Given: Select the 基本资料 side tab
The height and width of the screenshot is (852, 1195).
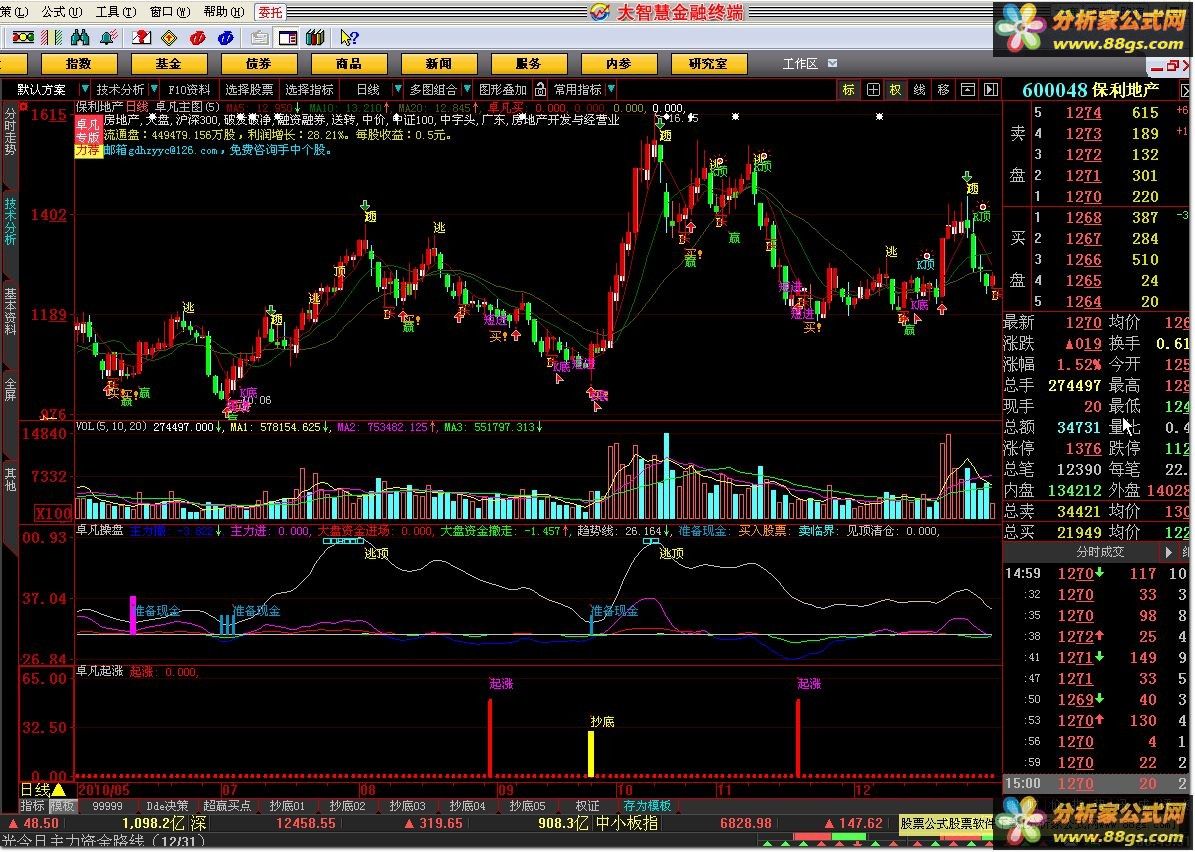Looking at the screenshot, I should click(x=10, y=310).
